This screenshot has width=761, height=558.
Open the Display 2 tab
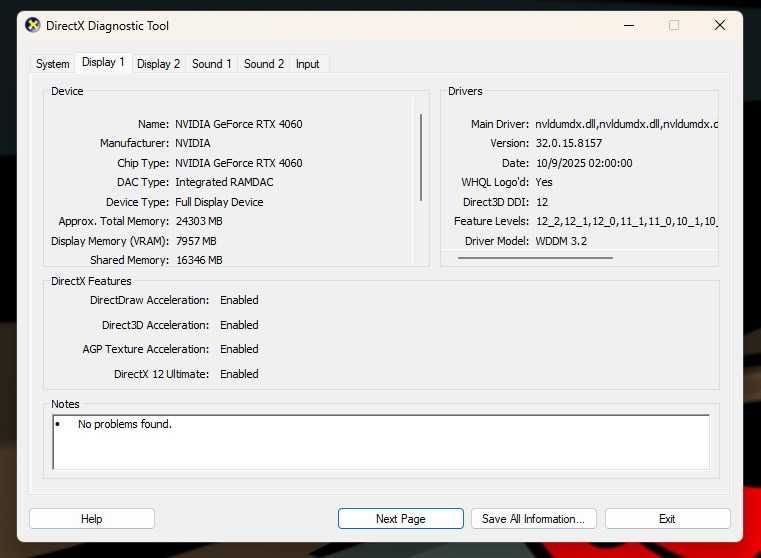158,64
